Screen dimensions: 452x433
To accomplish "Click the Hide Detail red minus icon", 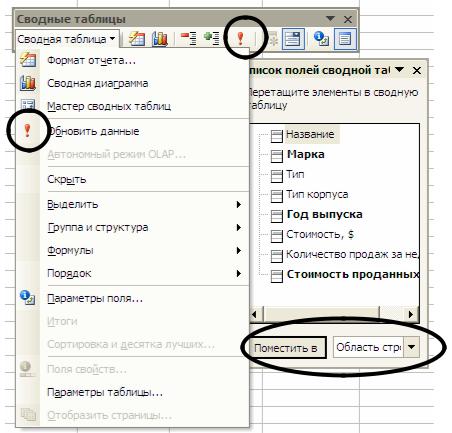I will 188,39.
